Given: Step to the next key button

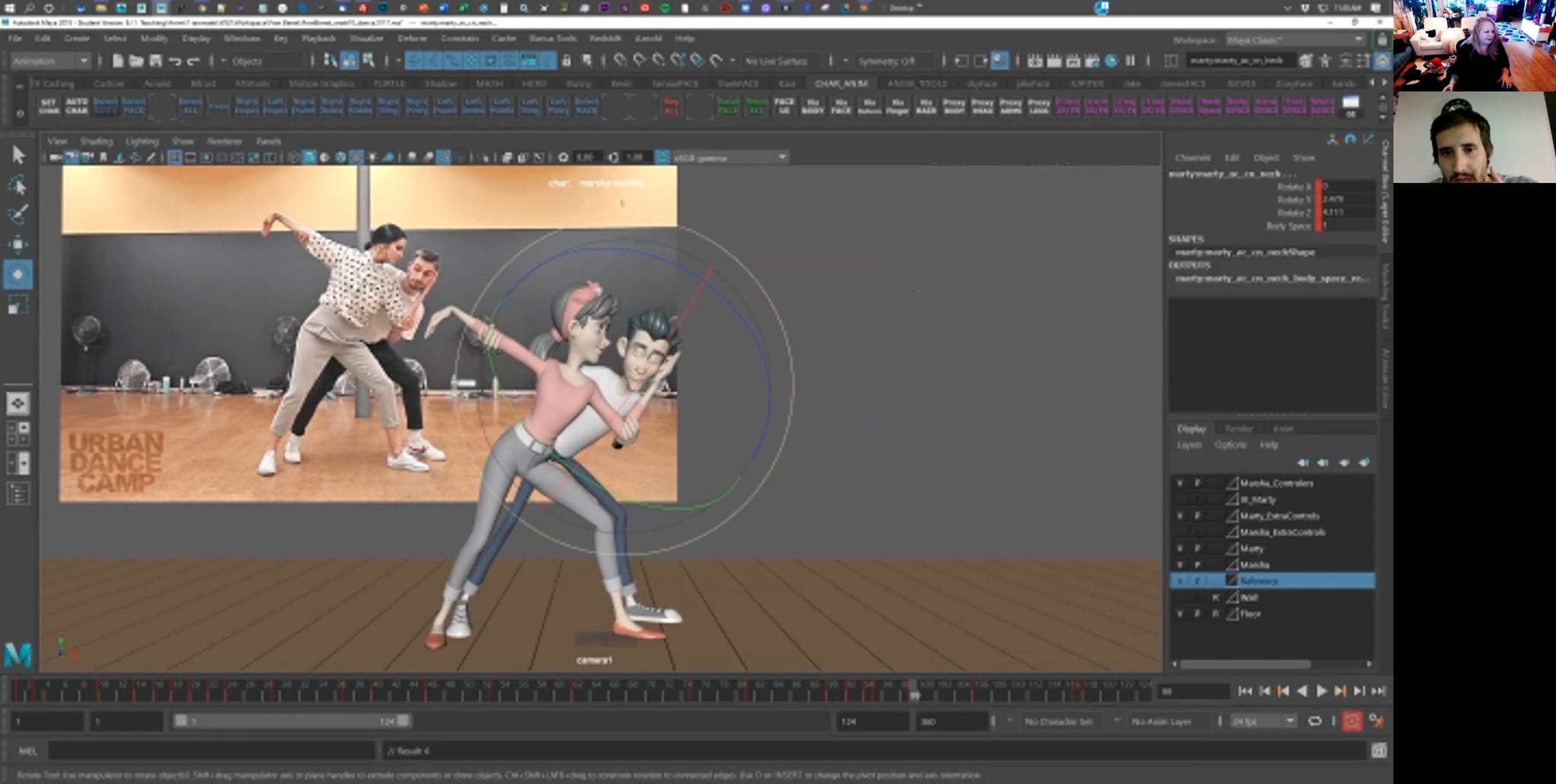Looking at the screenshot, I should click(1340, 691).
